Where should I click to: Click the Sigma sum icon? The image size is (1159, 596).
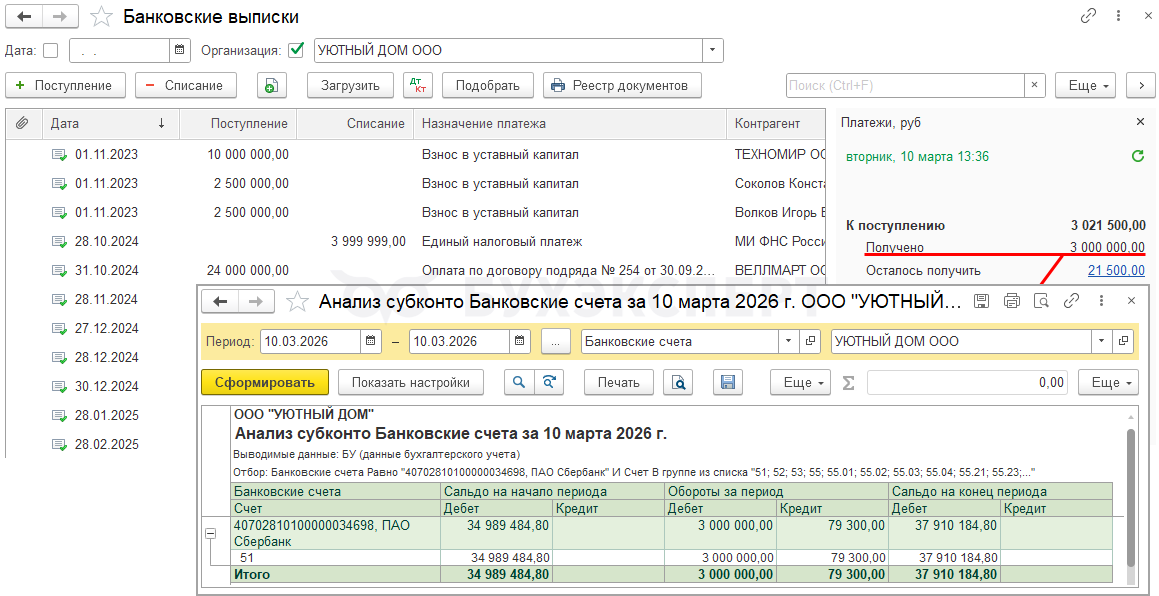[x=849, y=382]
